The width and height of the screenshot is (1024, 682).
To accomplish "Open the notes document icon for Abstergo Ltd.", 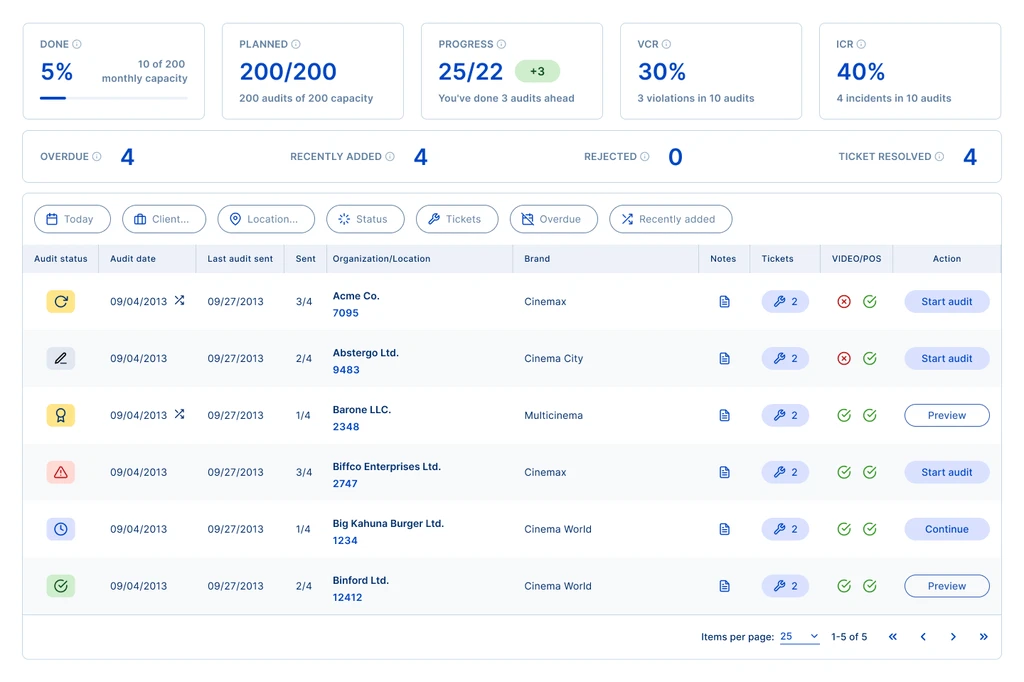I will 724,358.
